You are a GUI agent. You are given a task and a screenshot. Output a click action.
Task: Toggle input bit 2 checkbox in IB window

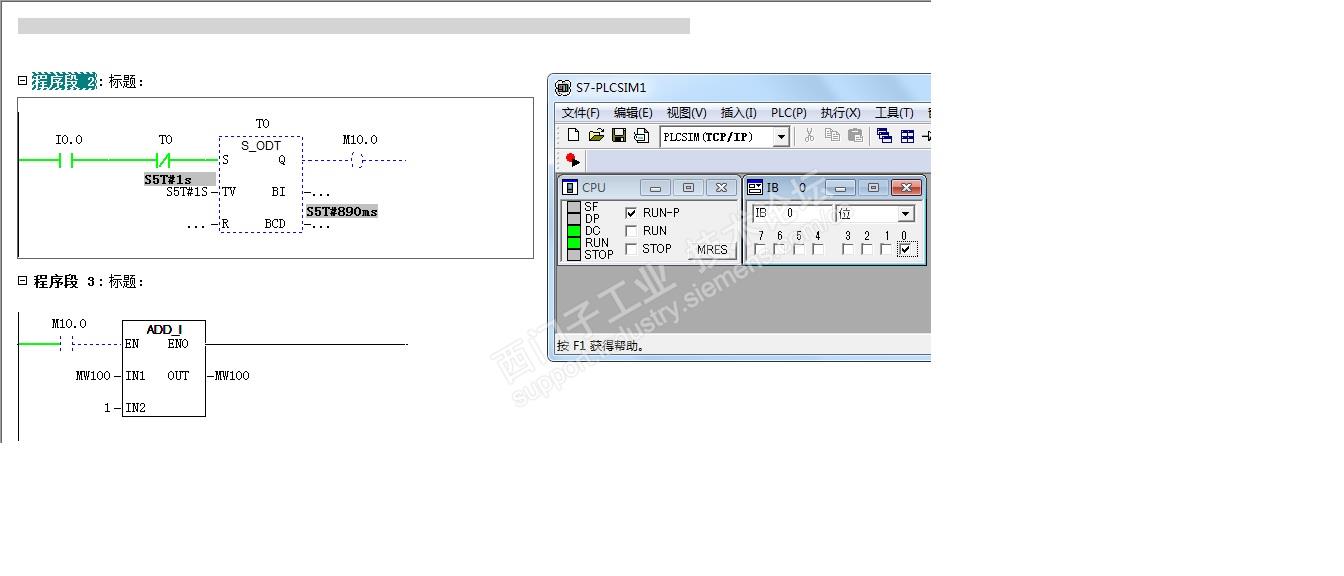[x=867, y=250]
